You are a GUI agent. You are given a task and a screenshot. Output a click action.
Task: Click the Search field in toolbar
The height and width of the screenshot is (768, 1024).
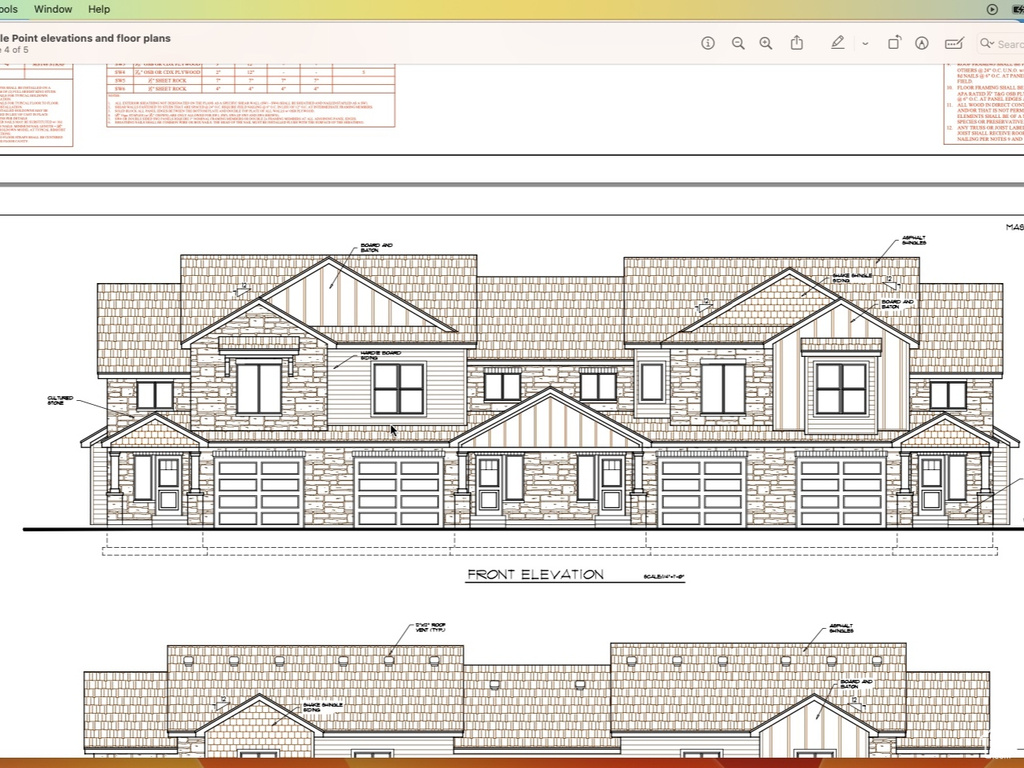tap(1008, 44)
